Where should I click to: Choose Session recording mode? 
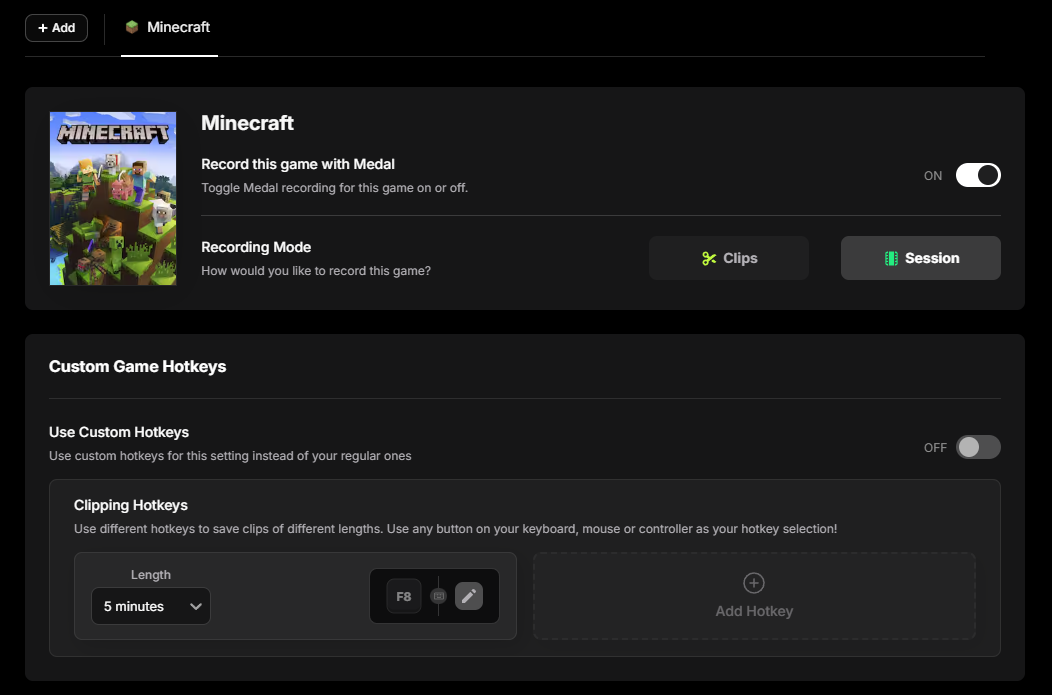(x=920, y=258)
